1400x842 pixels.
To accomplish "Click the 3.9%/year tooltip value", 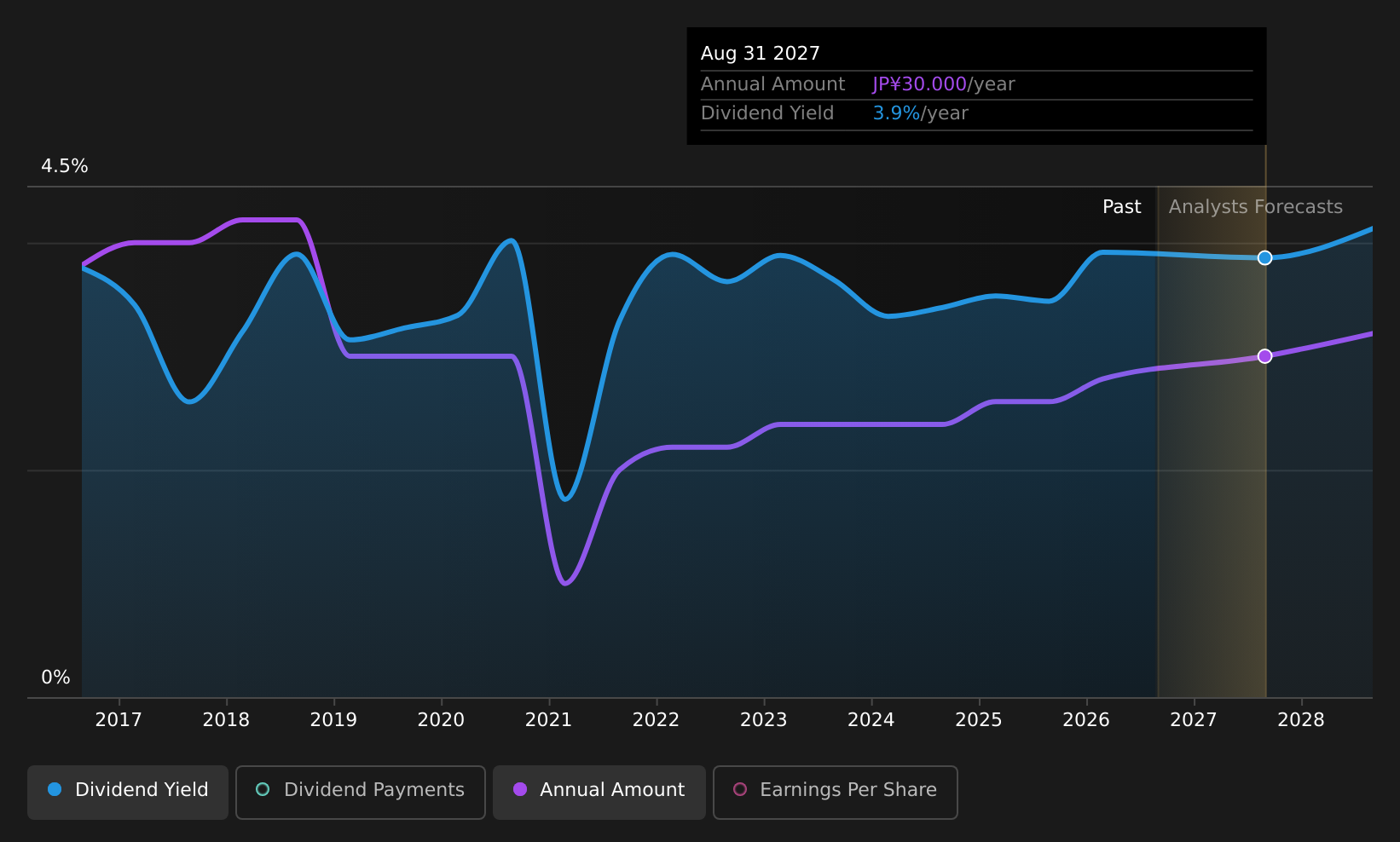I will coord(920,113).
